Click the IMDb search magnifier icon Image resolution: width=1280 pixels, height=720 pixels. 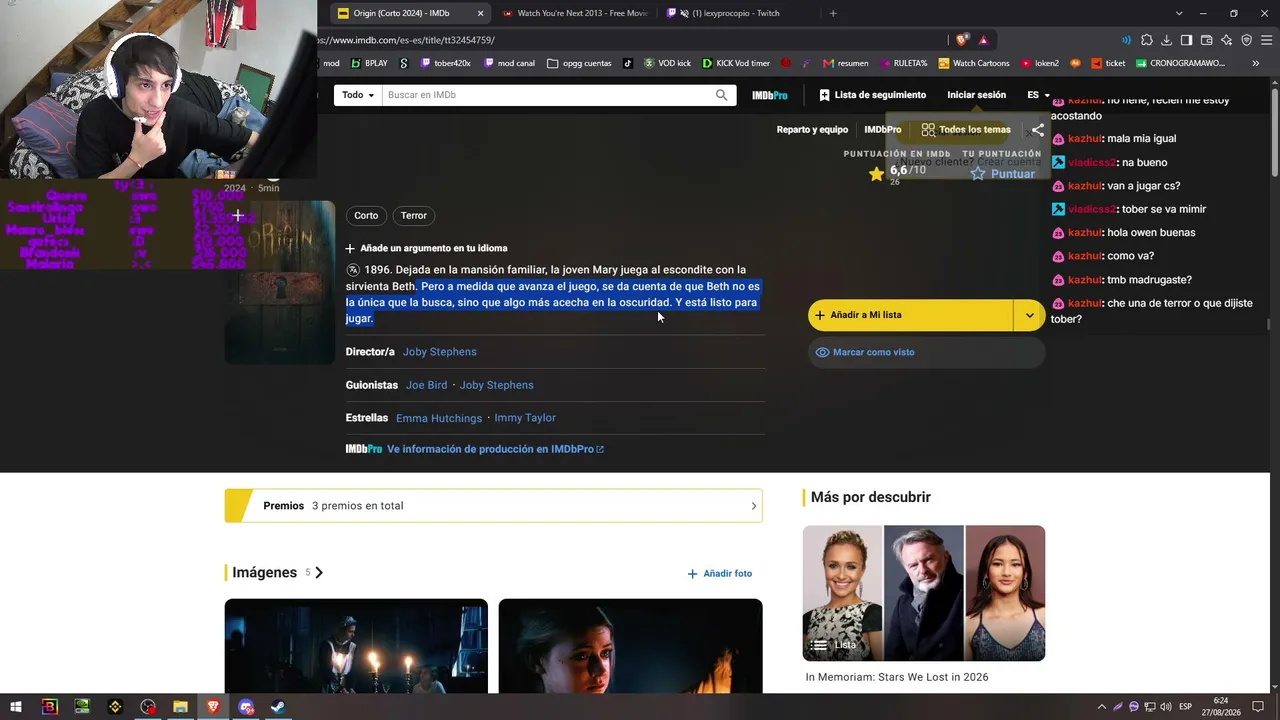coord(721,95)
